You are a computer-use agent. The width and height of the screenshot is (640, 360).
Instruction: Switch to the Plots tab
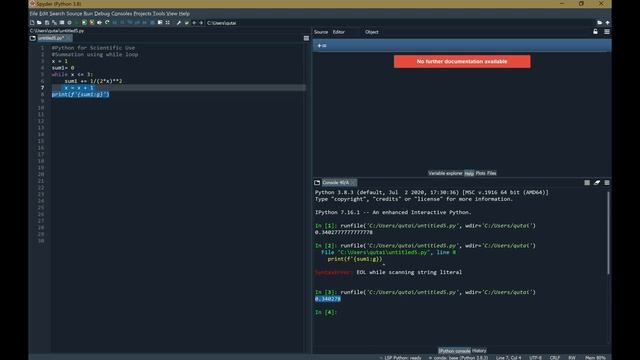click(480, 173)
